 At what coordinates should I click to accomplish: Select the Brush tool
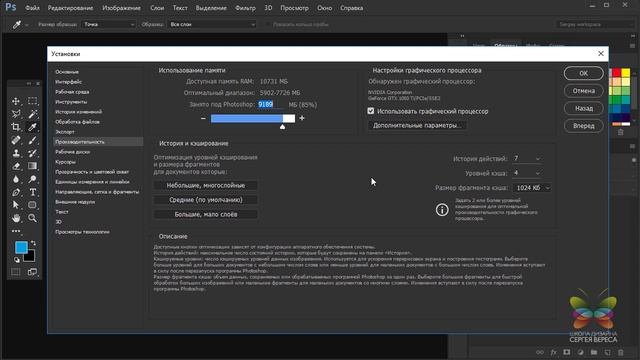click(x=32, y=140)
